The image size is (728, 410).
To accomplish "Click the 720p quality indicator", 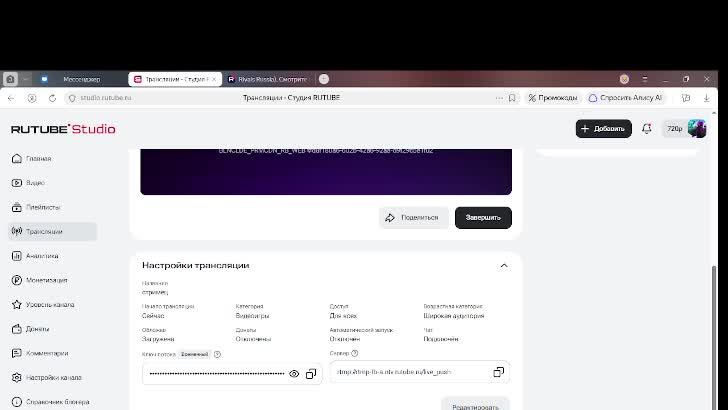I will click(x=675, y=129).
